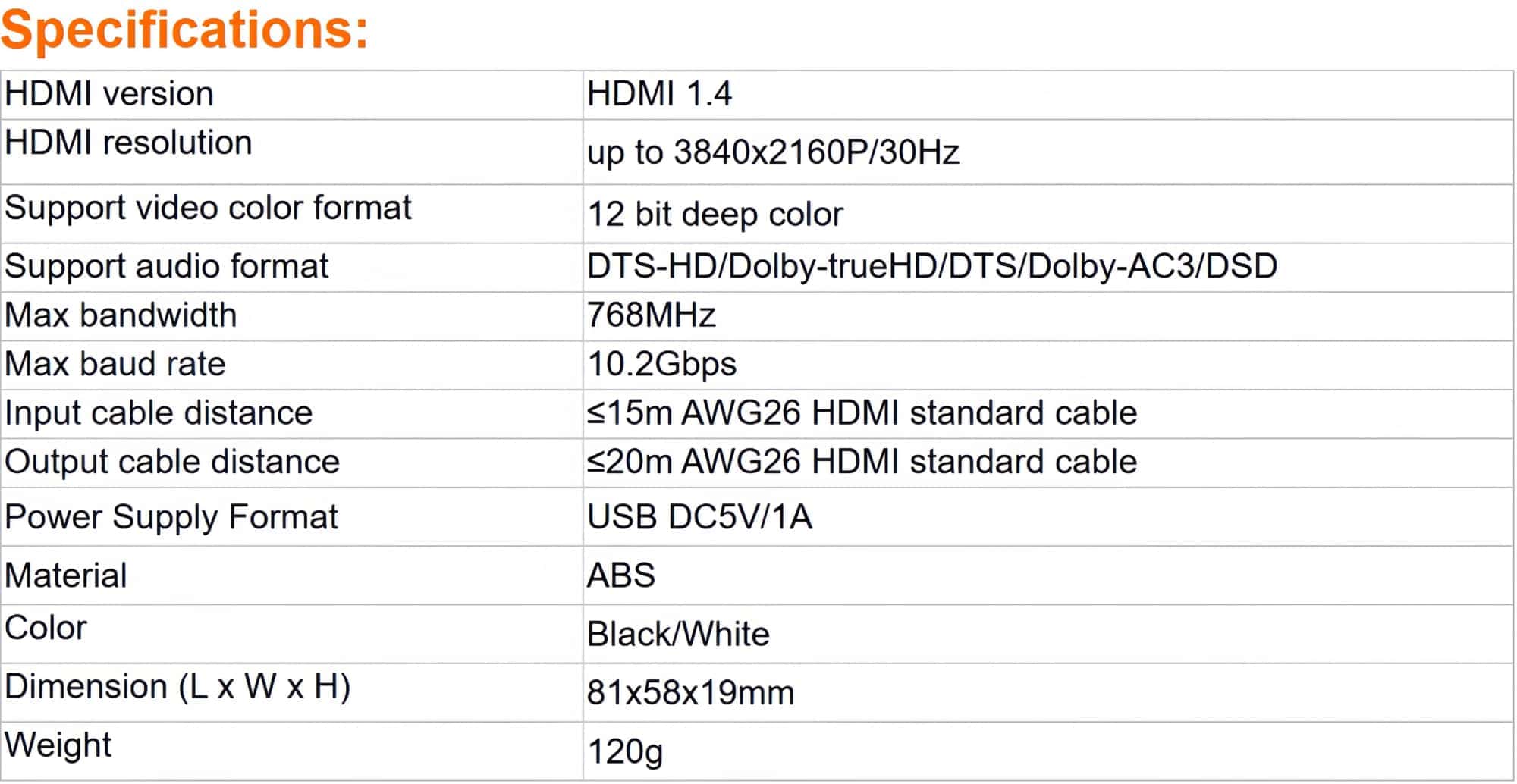The width and height of the screenshot is (1517, 784).
Task: Select the USB DC5V/1A value
Action: click(699, 517)
